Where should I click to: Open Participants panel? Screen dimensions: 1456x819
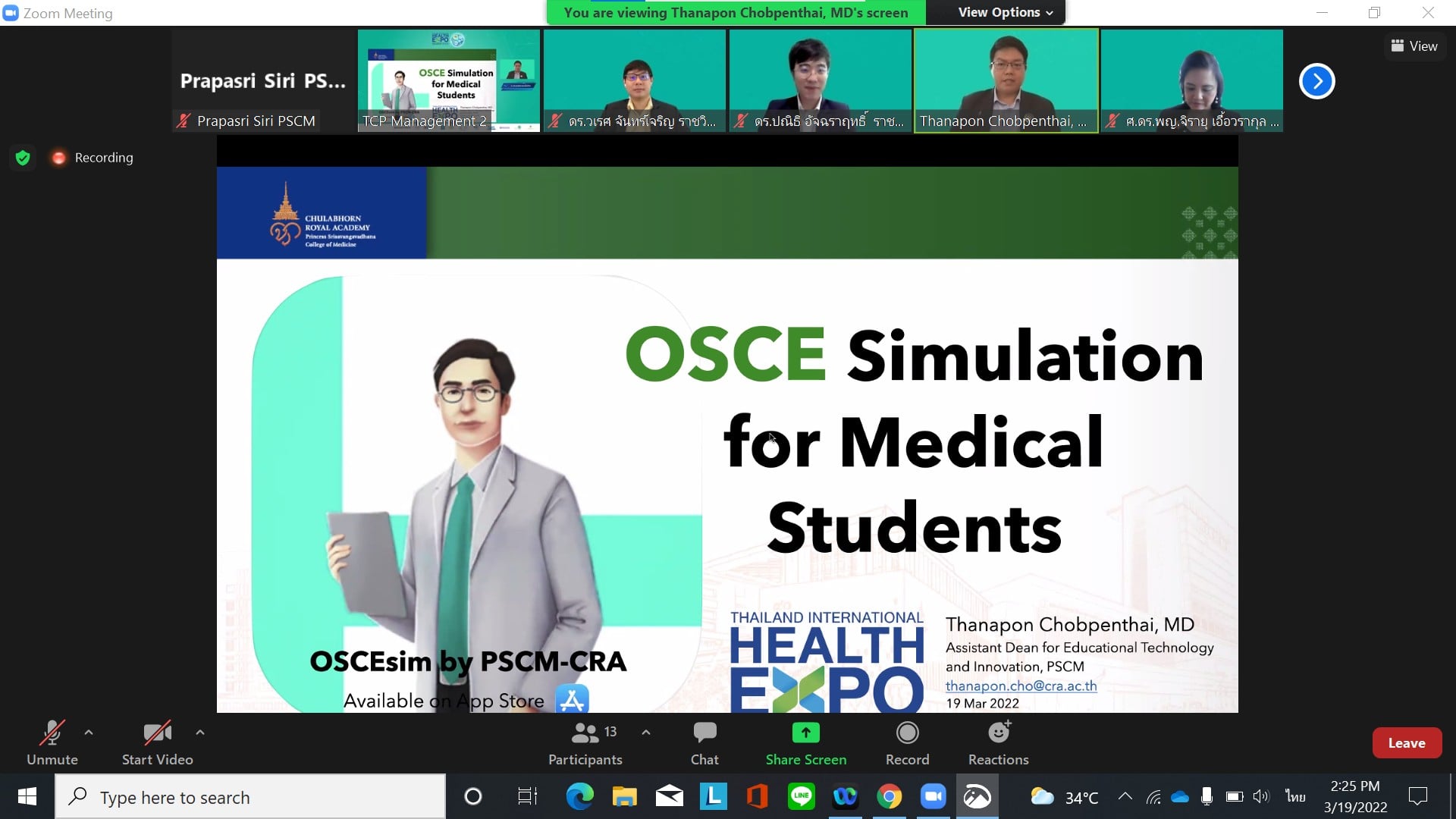pyautogui.click(x=585, y=743)
